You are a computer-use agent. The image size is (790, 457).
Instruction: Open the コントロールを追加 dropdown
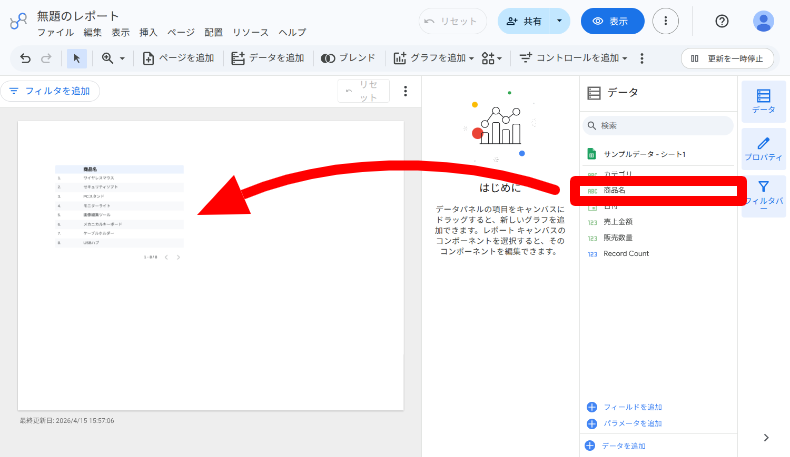click(x=574, y=58)
